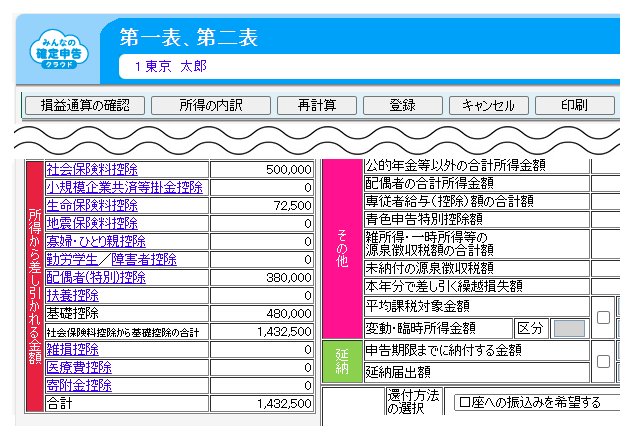Click 延納届出額 label
Screen dimensions: 638x432
tap(398, 372)
